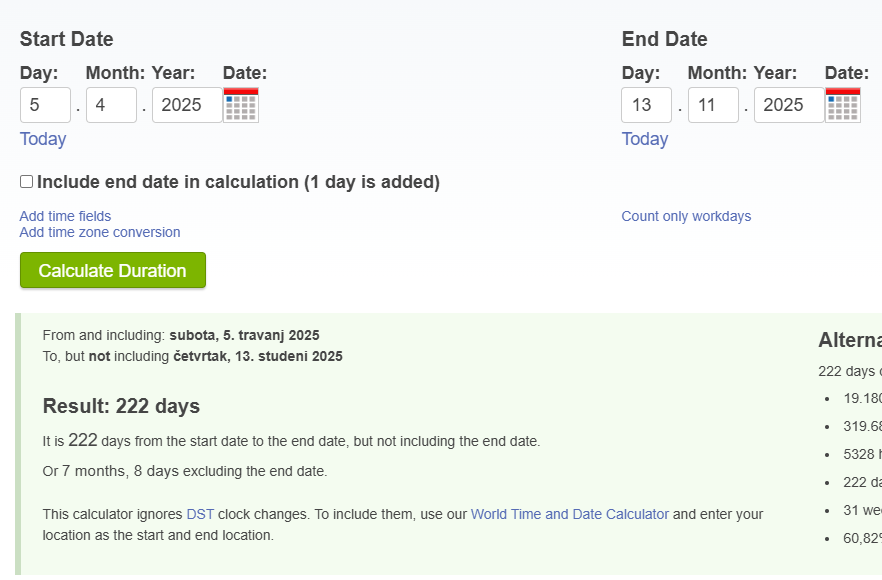Focus the End Date Day field
The width and height of the screenshot is (882, 580).
[647, 105]
